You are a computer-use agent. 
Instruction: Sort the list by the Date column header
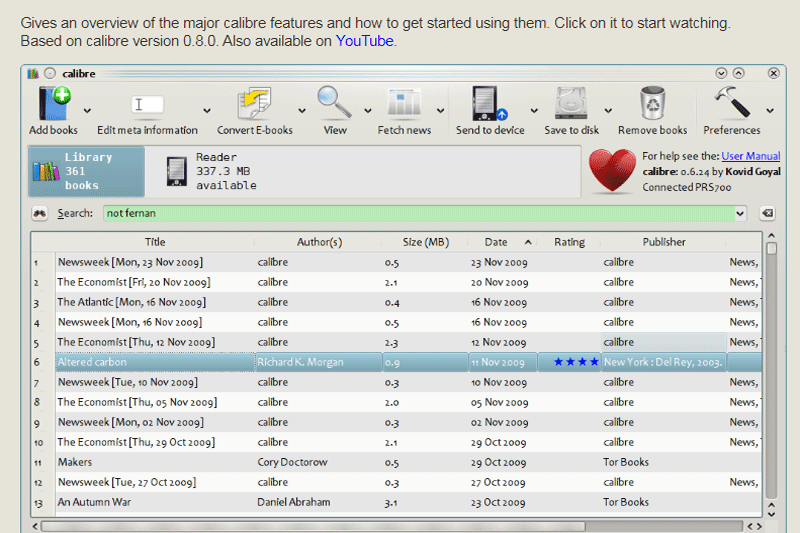pyautogui.click(x=496, y=242)
